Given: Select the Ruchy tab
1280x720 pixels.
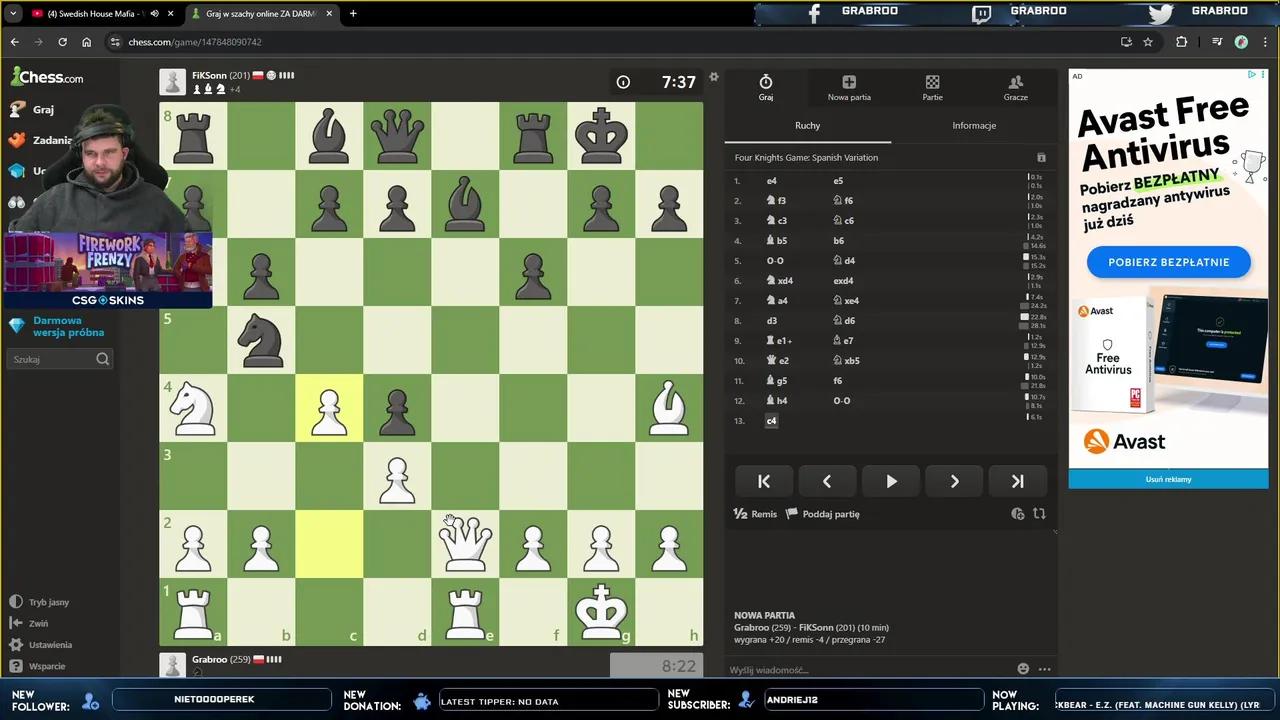Looking at the screenshot, I should (x=807, y=126).
